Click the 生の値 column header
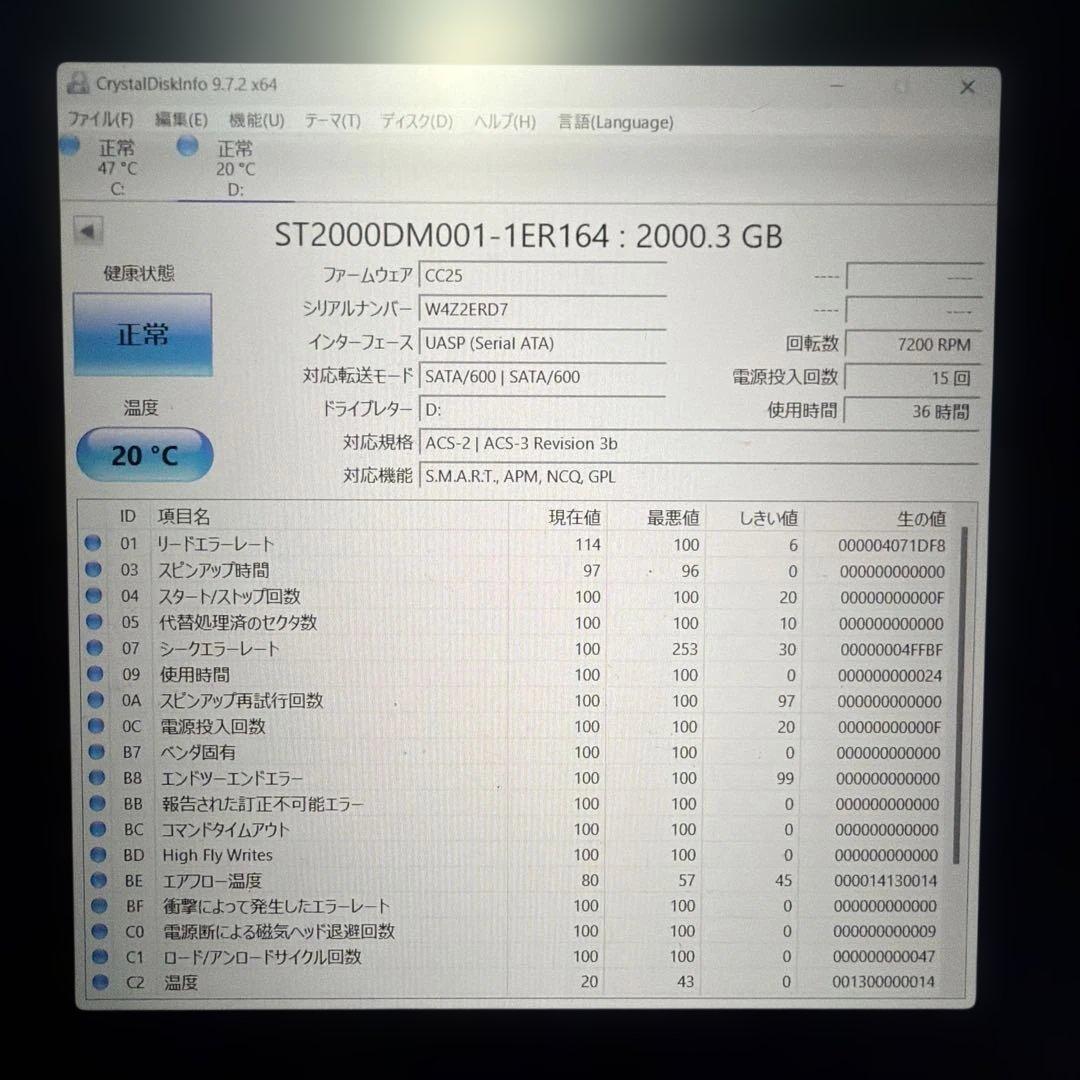1080x1080 pixels. point(921,519)
